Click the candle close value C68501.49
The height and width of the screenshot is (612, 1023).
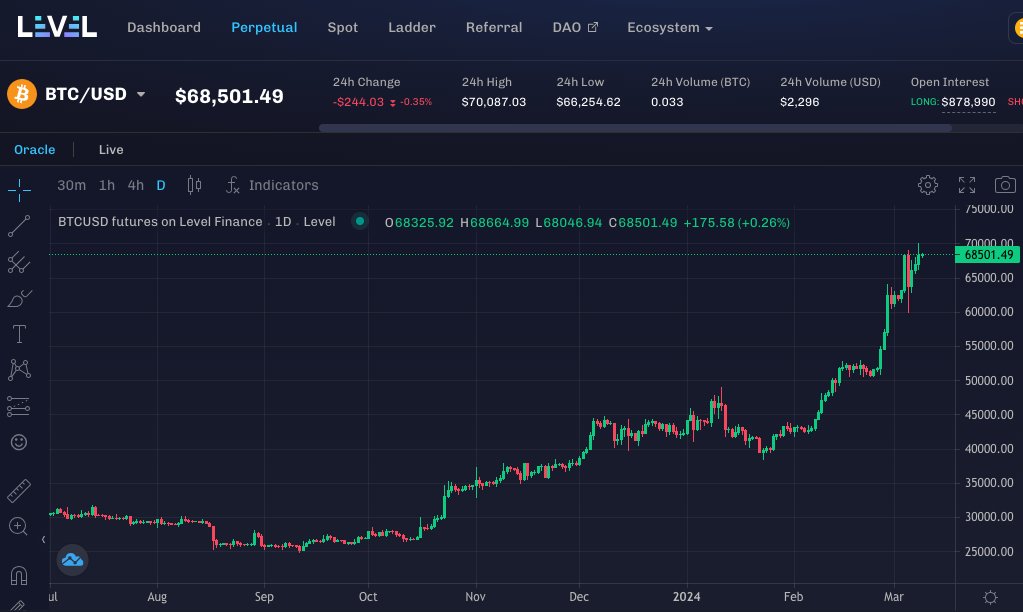click(643, 222)
